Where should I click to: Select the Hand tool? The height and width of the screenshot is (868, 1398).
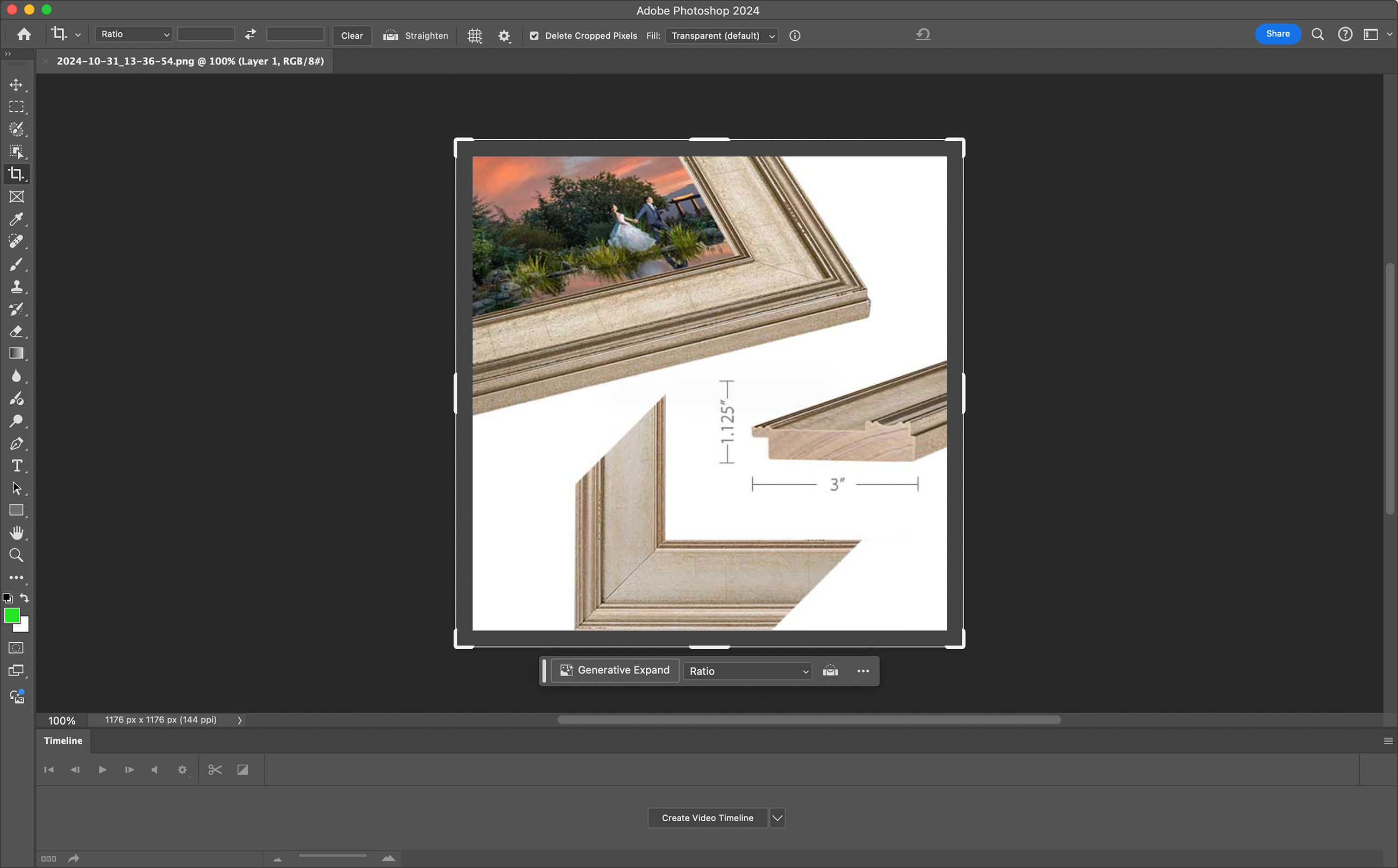click(16, 533)
